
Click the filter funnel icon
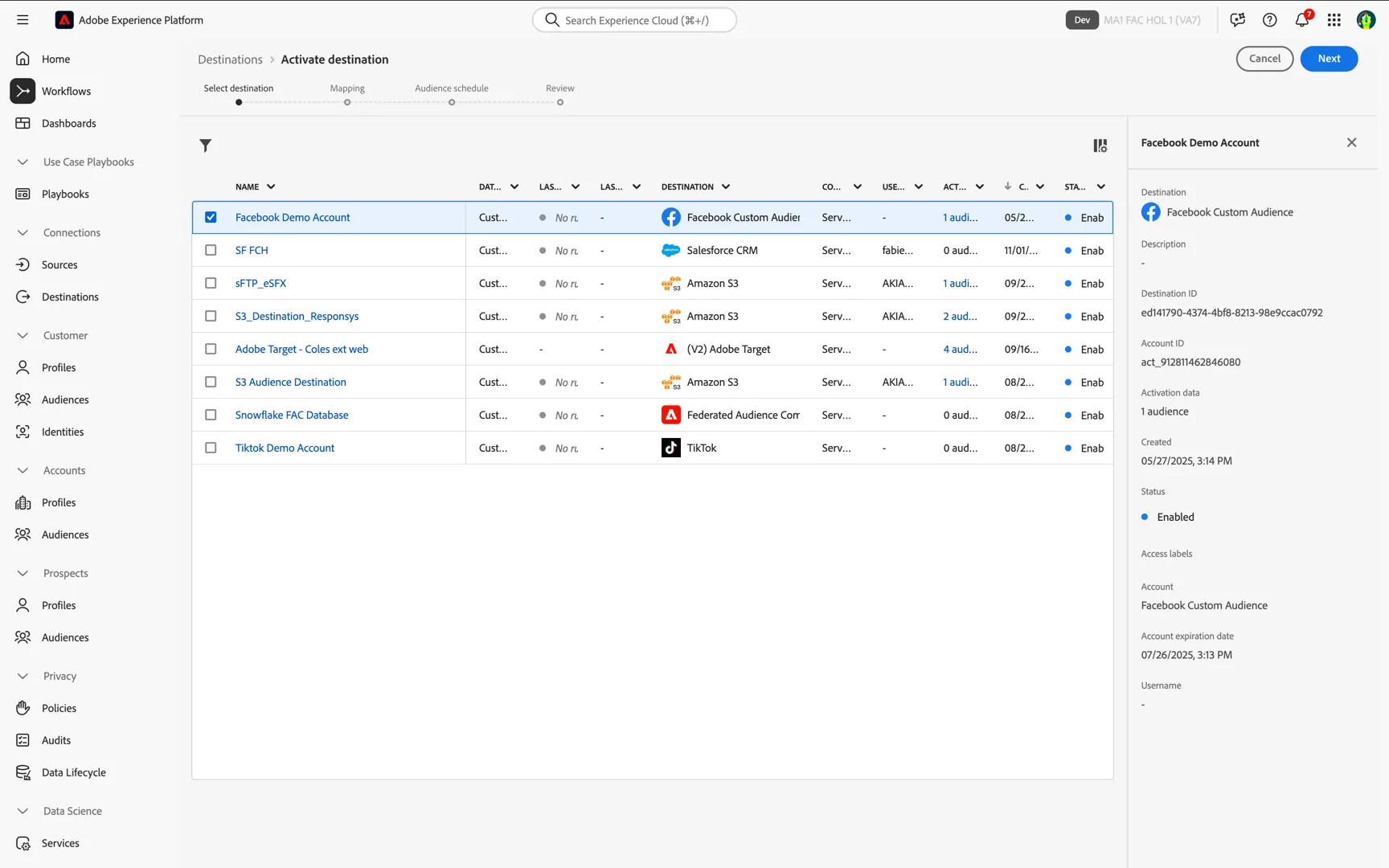click(206, 145)
